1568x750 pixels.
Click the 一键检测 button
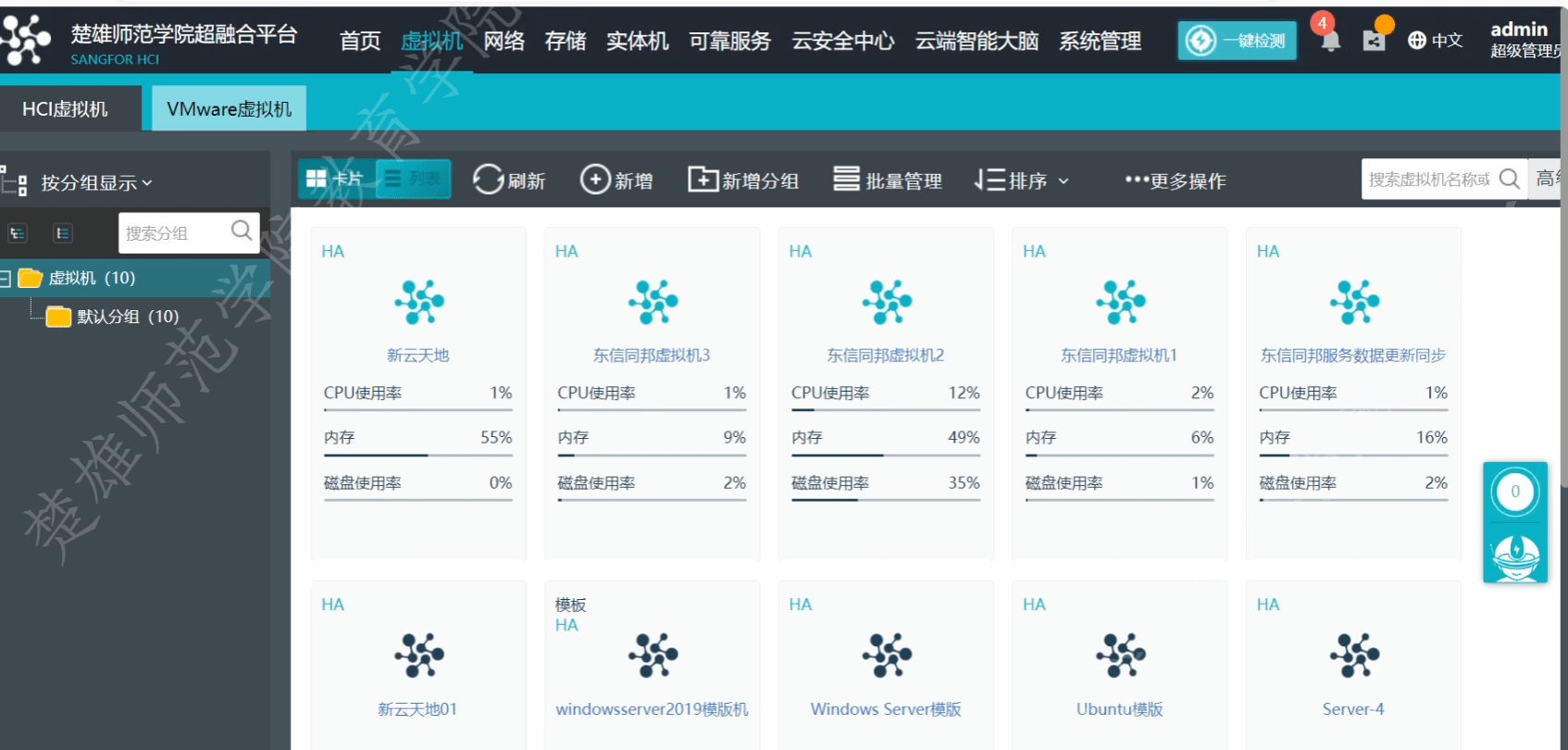(x=1237, y=41)
